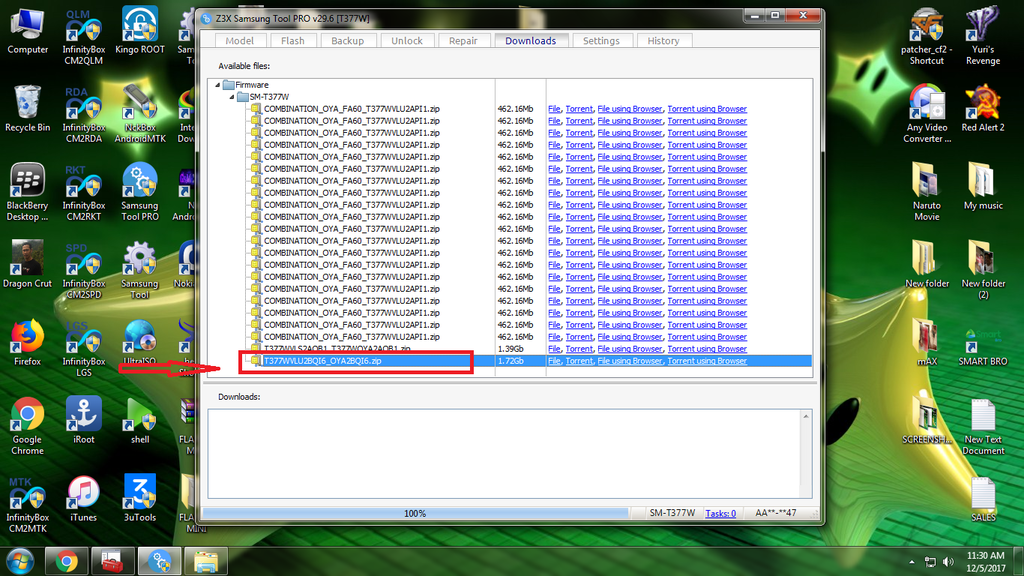This screenshot has height=576, width=1024.
Task: Click File using Browser for 1.72Gb file
Action: [x=630, y=361]
